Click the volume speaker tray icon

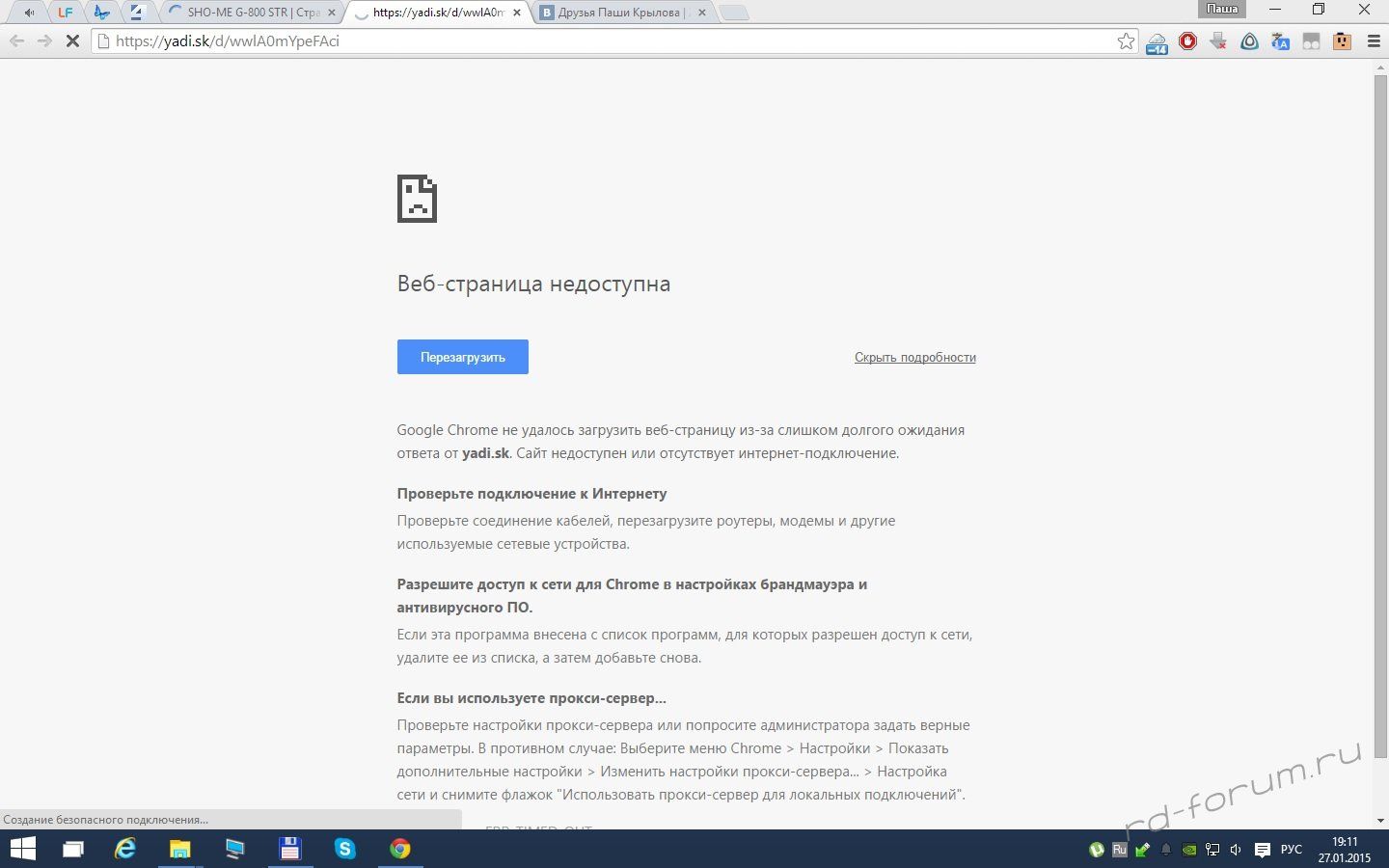pyautogui.click(x=1236, y=850)
